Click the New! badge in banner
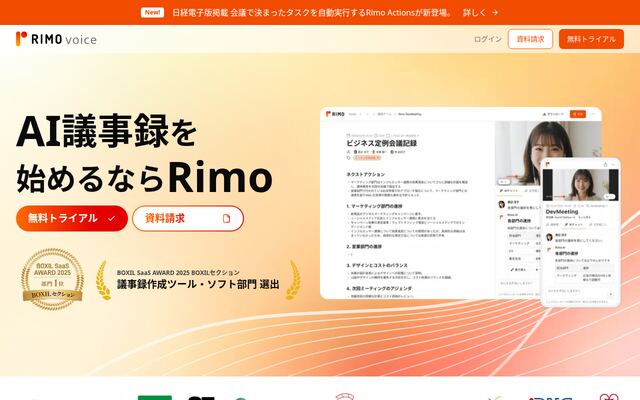 [x=152, y=13]
